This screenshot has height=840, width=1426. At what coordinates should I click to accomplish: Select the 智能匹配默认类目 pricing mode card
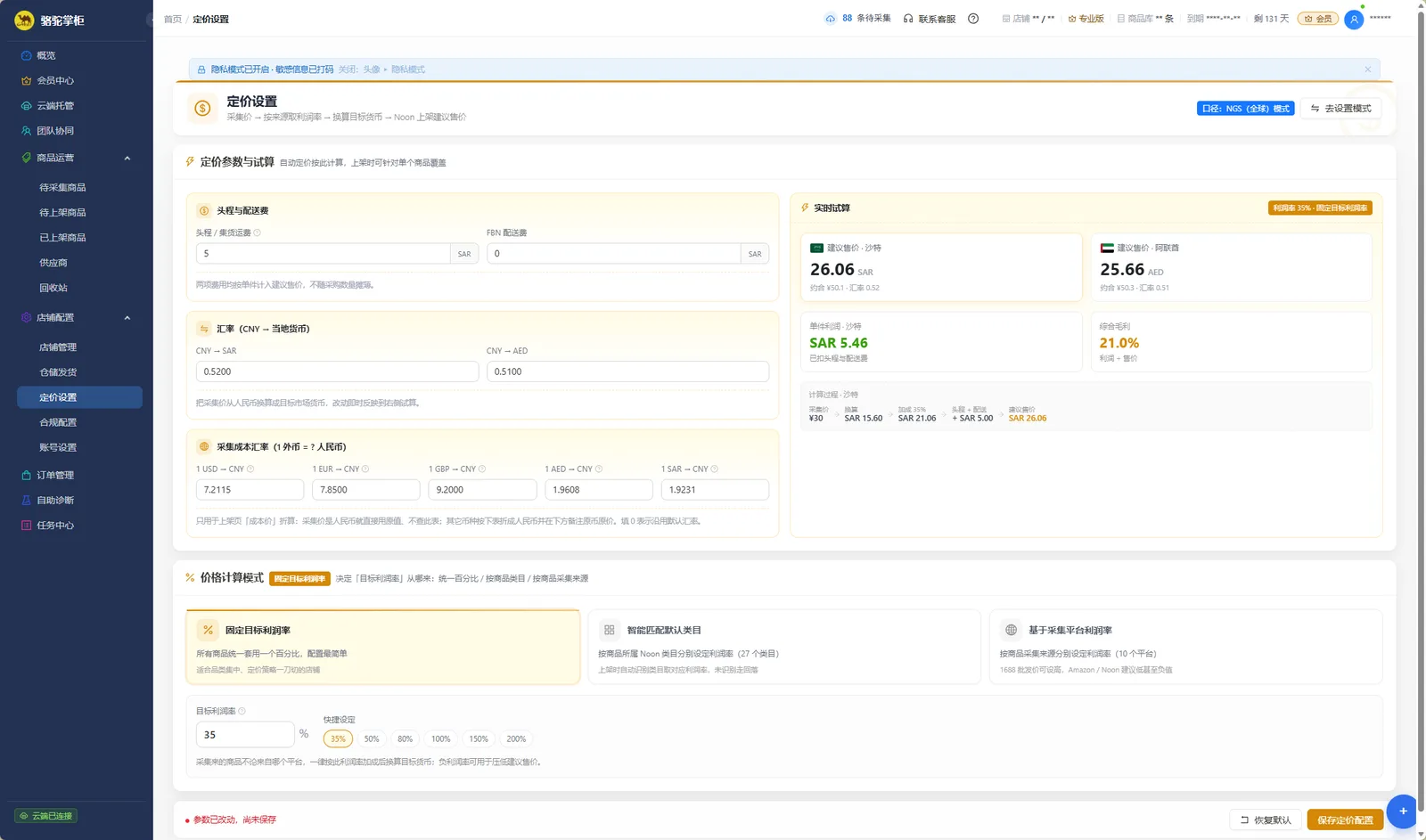pyautogui.click(x=784, y=648)
